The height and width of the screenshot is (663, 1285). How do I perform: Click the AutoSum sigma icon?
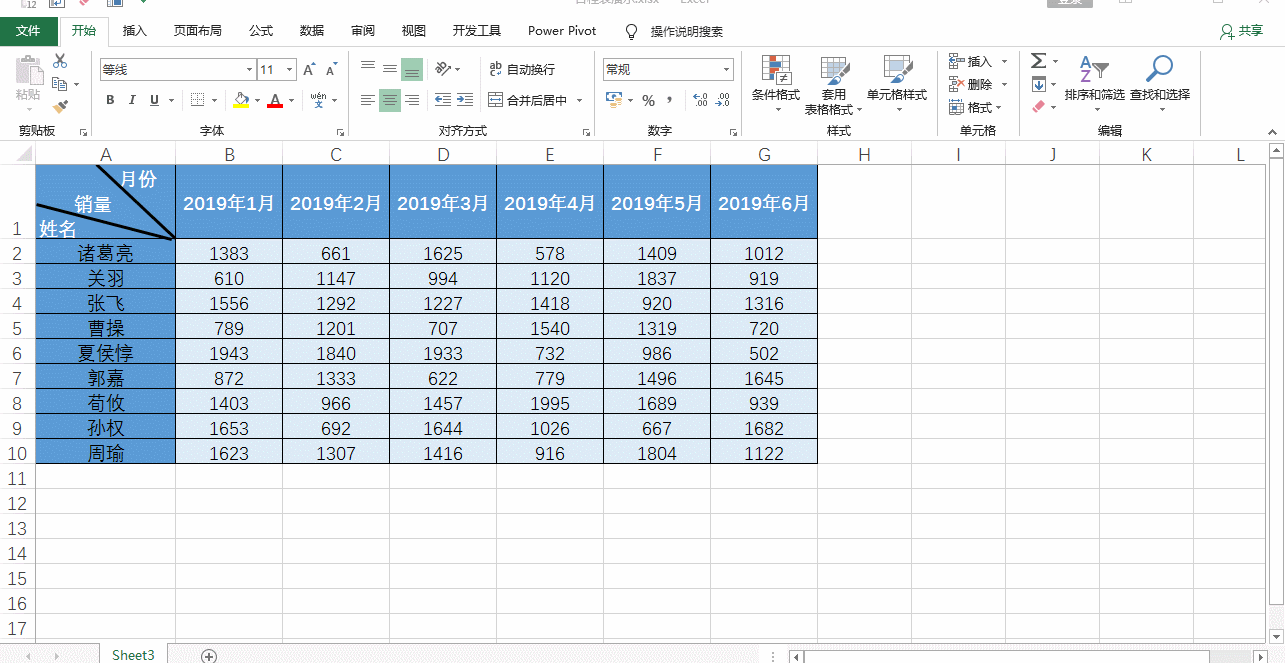point(1039,61)
